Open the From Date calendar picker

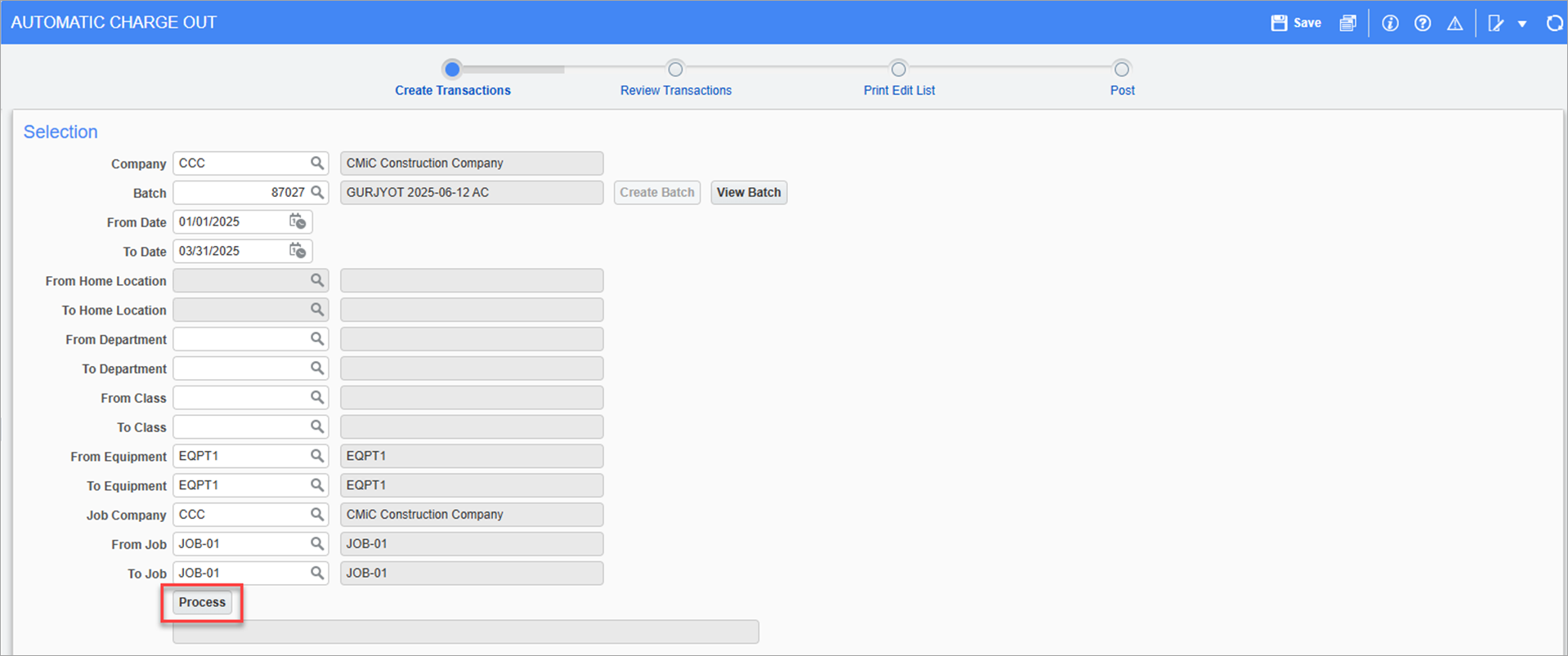click(298, 221)
